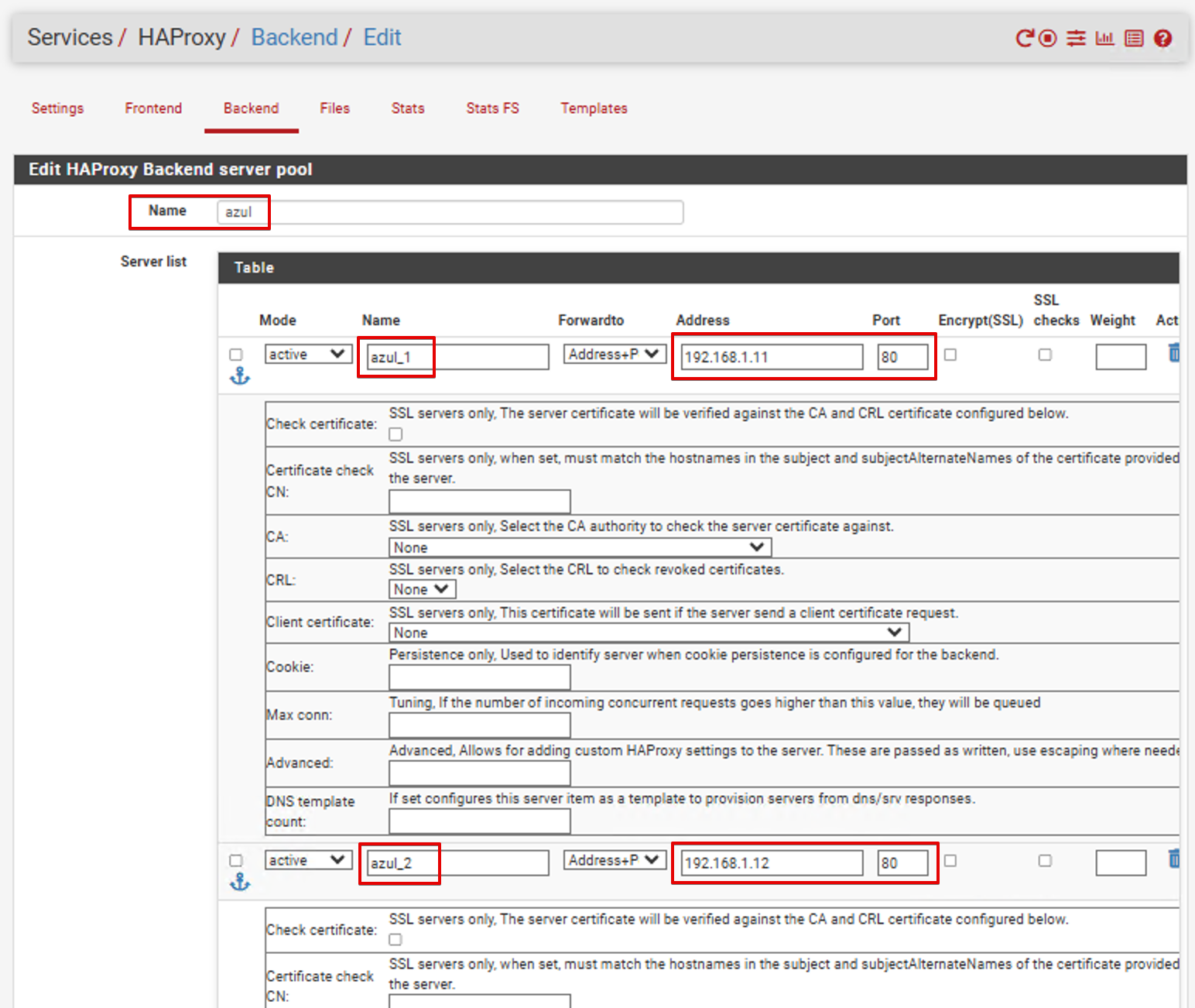This screenshot has width=1195, height=1008.
Task: Open the Templates tab
Action: [594, 108]
